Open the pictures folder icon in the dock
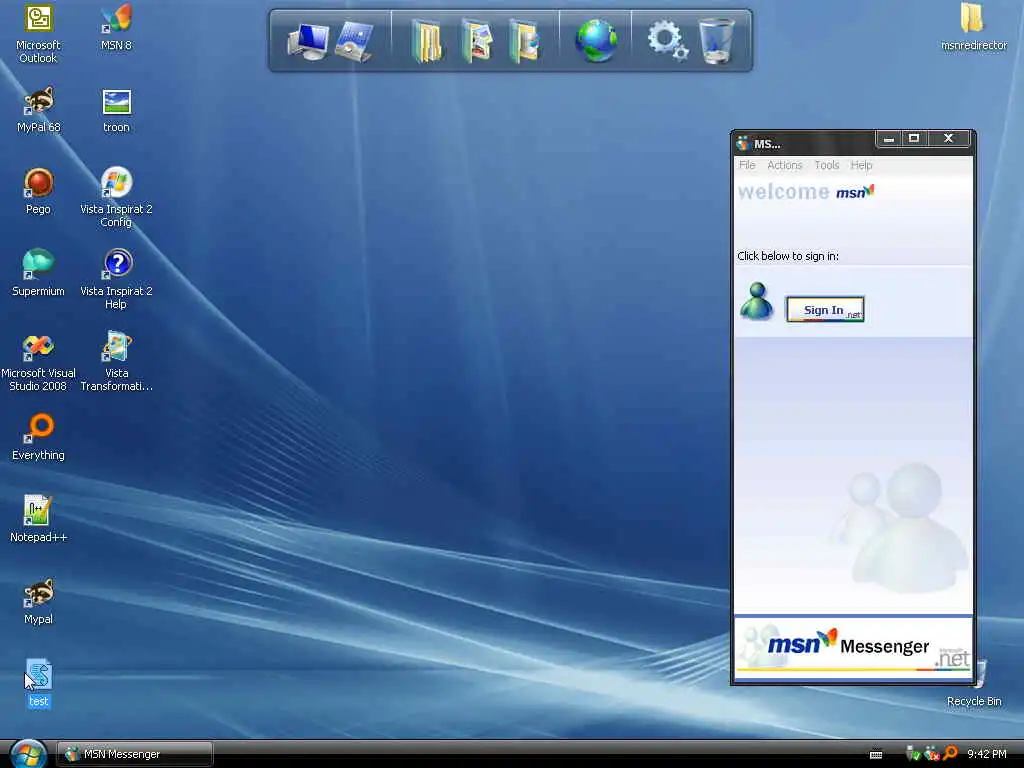This screenshot has width=1024, height=768. point(476,41)
